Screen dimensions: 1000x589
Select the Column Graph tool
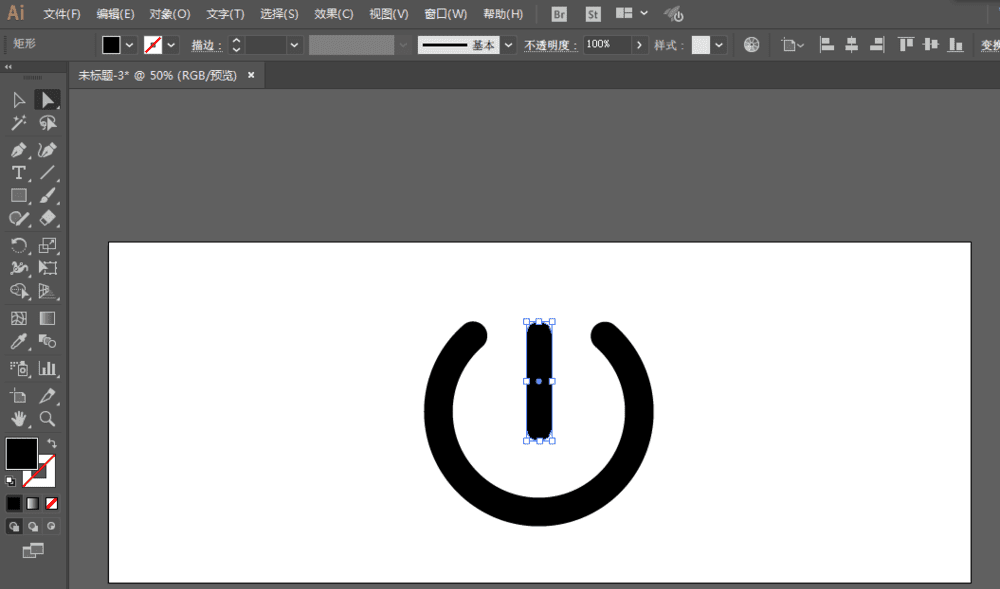click(47, 368)
